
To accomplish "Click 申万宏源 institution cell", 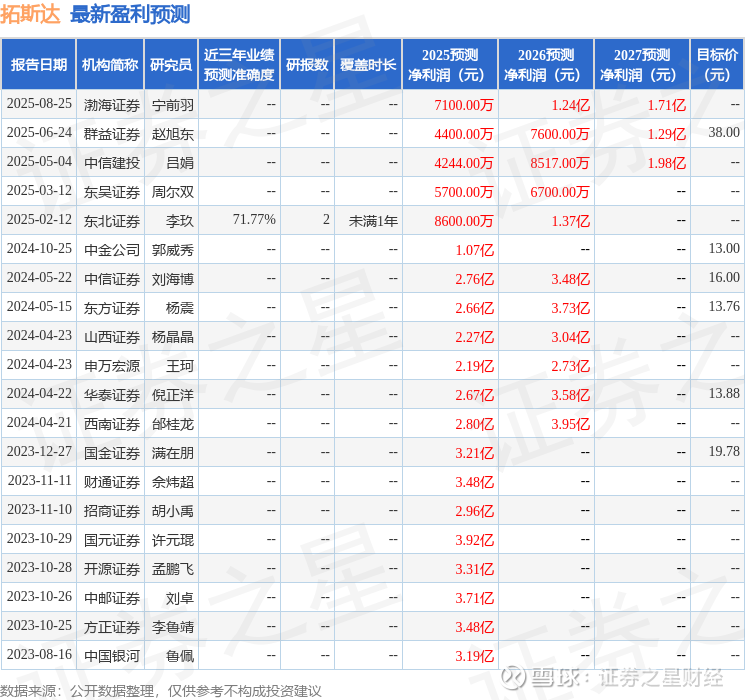I will (x=112, y=366).
